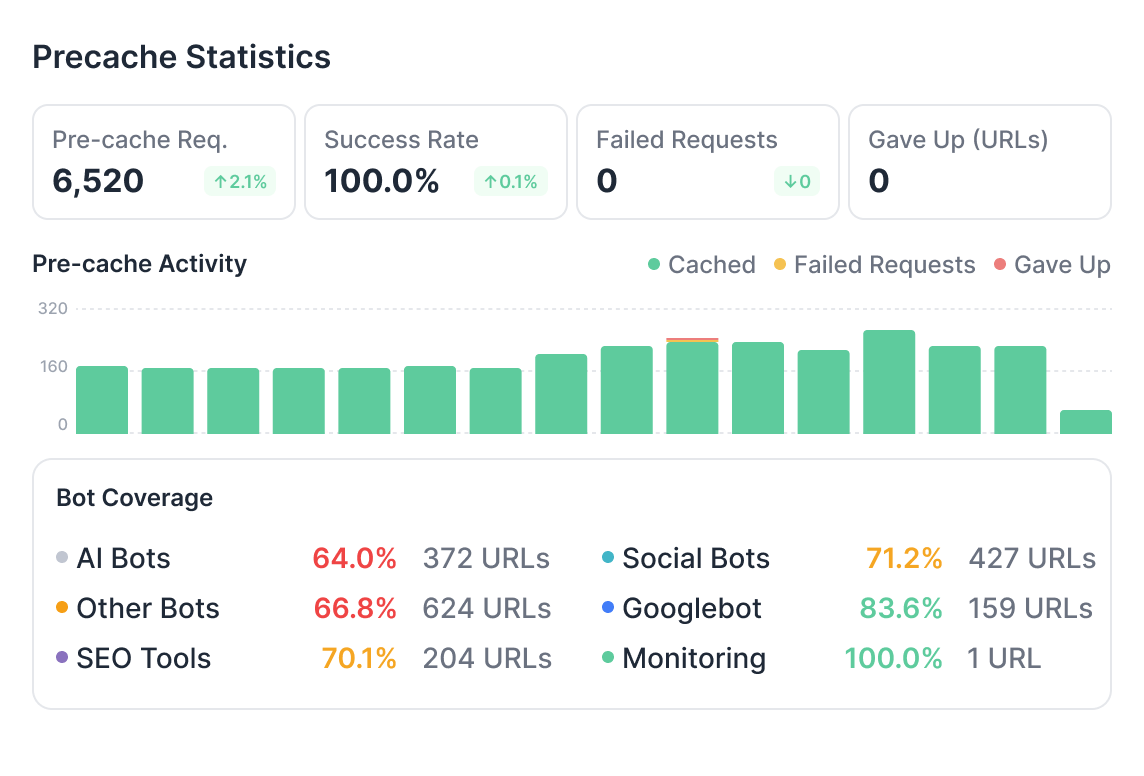
Task: Open the Failed Requests stat card
Action: coord(708,162)
